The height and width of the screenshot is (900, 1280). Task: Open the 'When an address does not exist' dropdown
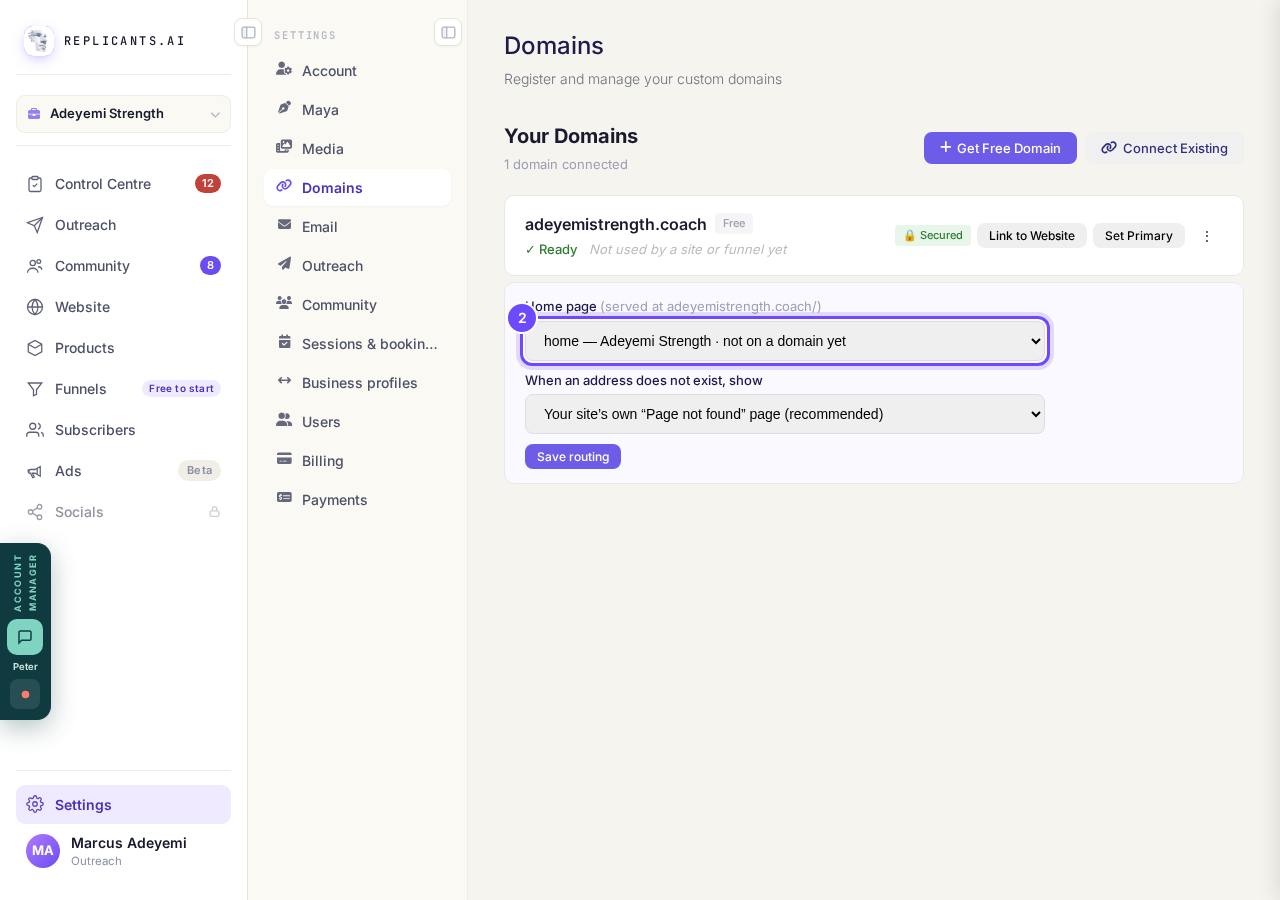[x=785, y=414]
